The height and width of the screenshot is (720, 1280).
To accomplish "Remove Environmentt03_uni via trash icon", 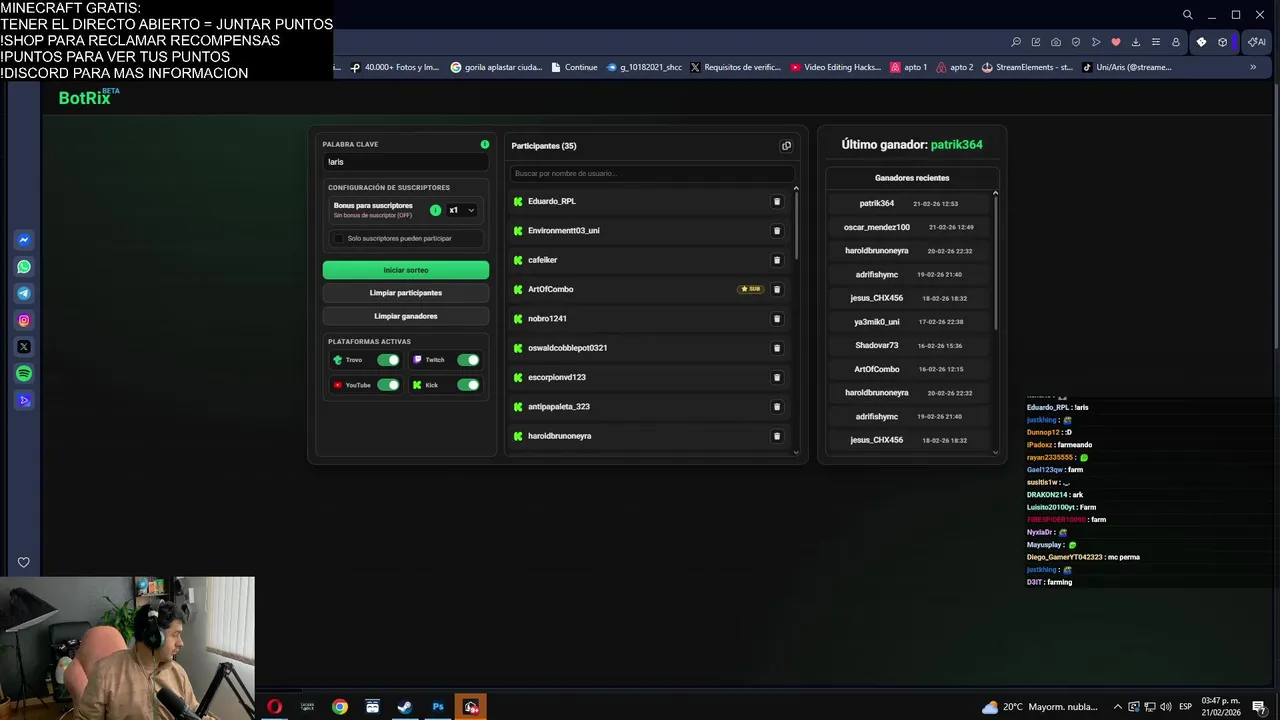I will point(777,231).
